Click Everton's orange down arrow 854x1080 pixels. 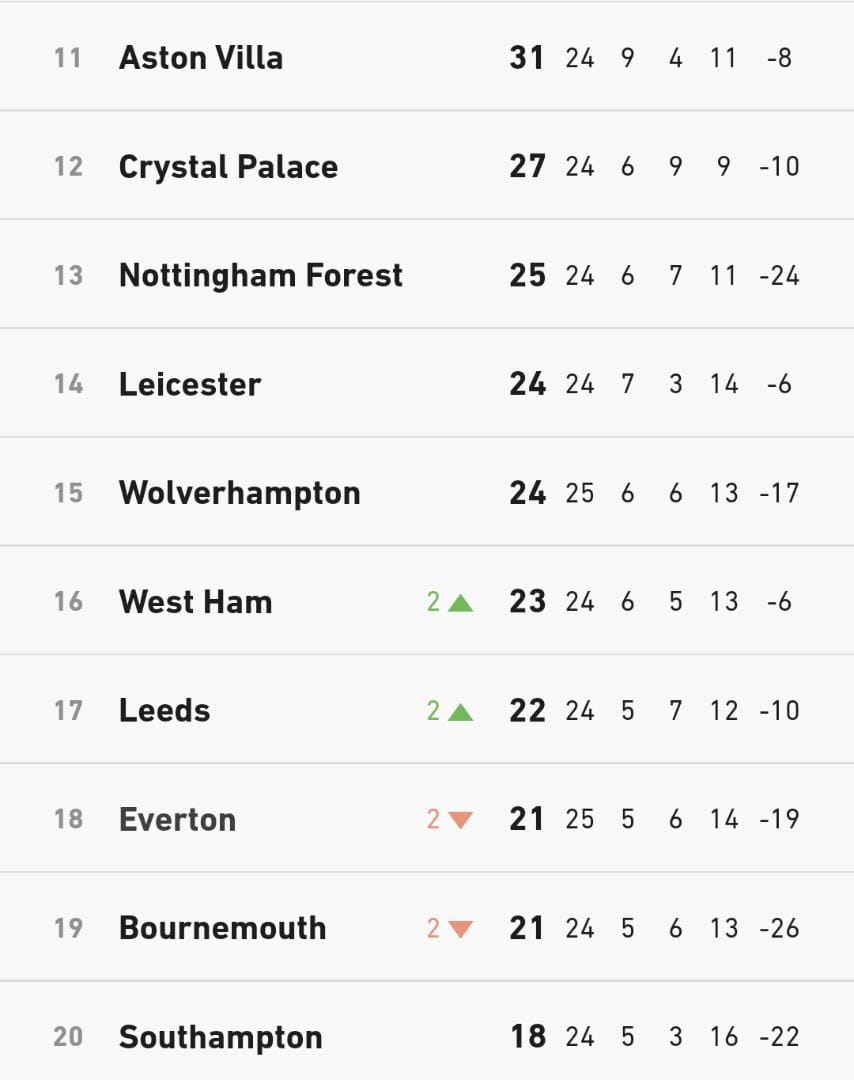click(x=460, y=820)
